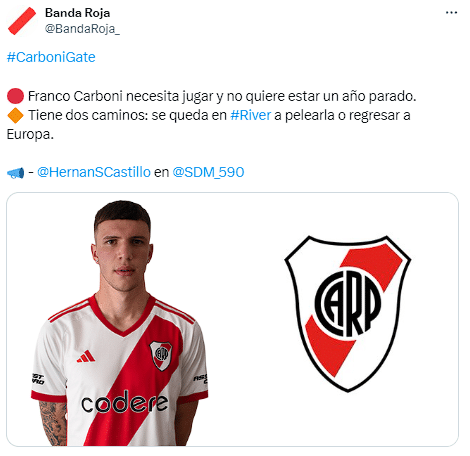Screen dimensions: 470x456
Task: Open the Banda Roja profile name
Action: pyautogui.click(x=77, y=13)
